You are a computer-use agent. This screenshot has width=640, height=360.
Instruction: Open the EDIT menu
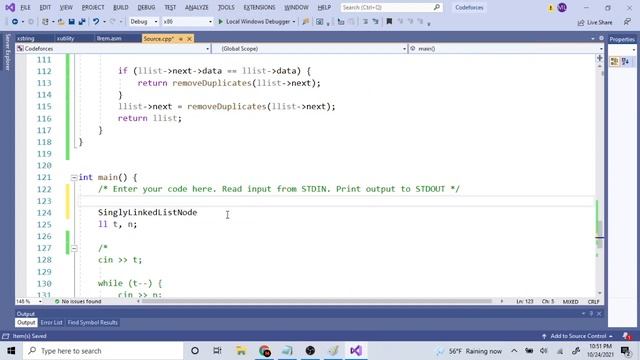click(x=45, y=7)
